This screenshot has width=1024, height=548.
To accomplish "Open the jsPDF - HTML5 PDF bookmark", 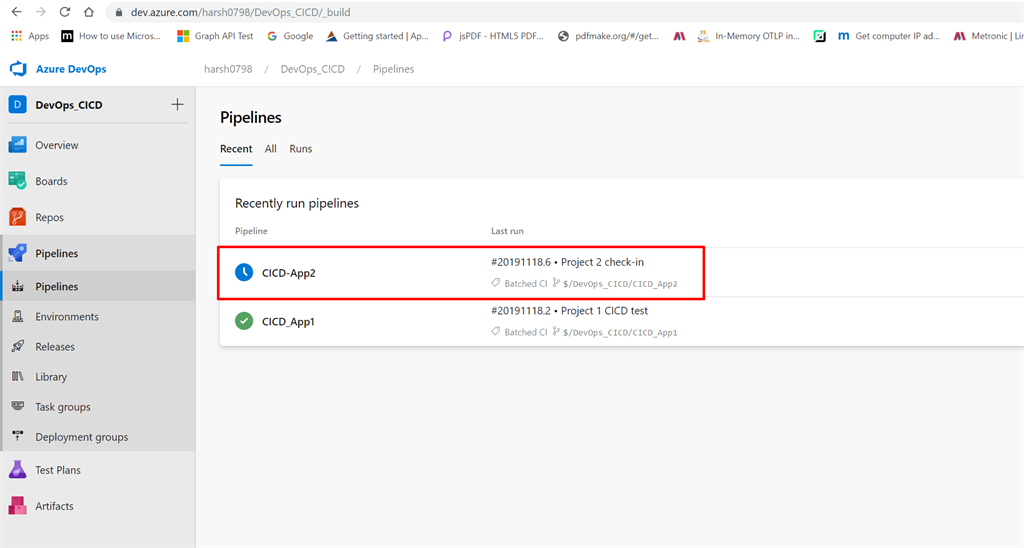I will [492, 36].
